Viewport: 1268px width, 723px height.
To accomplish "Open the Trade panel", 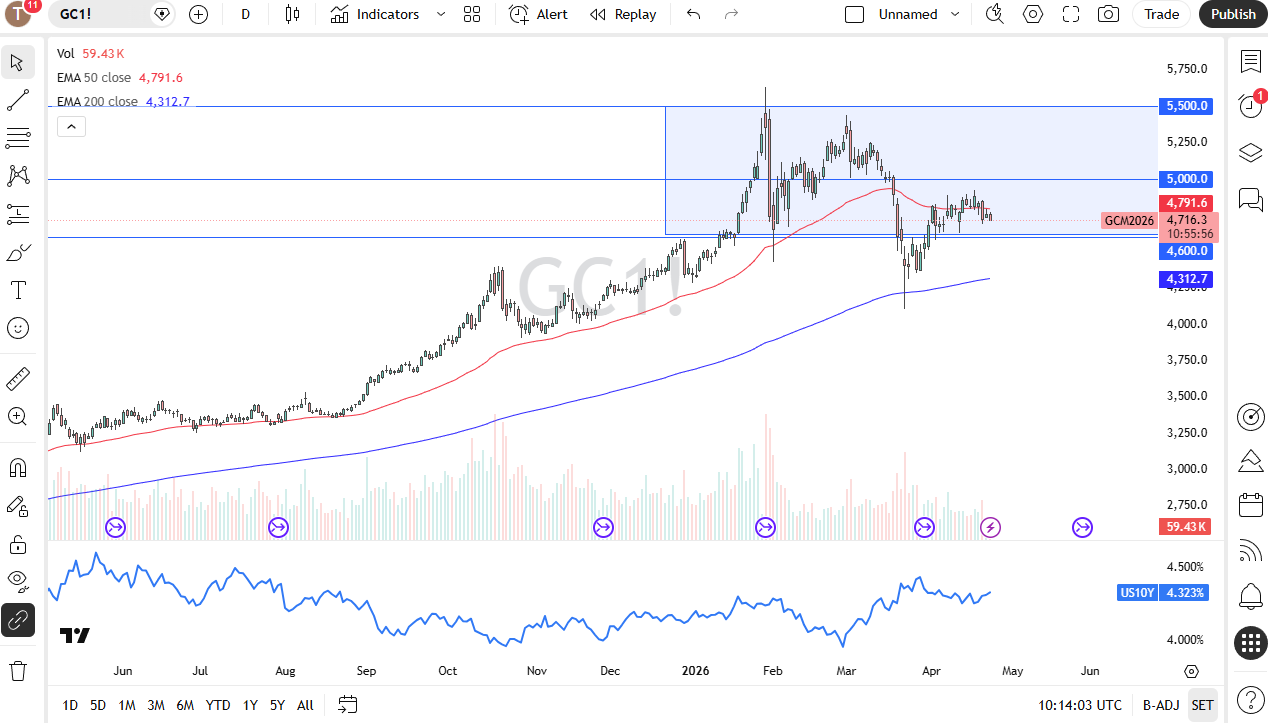I will pyautogui.click(x=1162, y=14).
